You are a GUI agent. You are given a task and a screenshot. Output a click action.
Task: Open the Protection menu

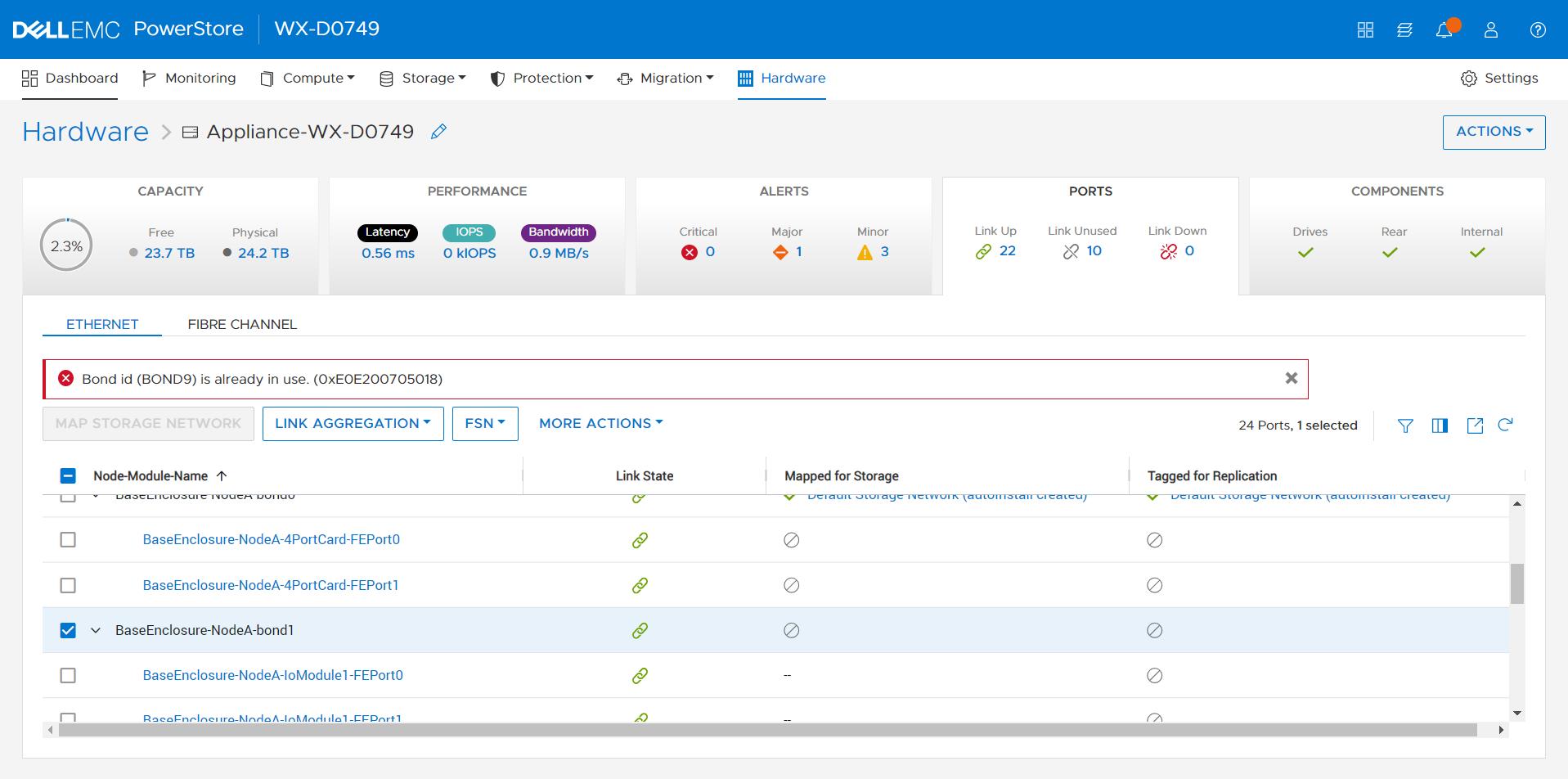pos(541,79)
